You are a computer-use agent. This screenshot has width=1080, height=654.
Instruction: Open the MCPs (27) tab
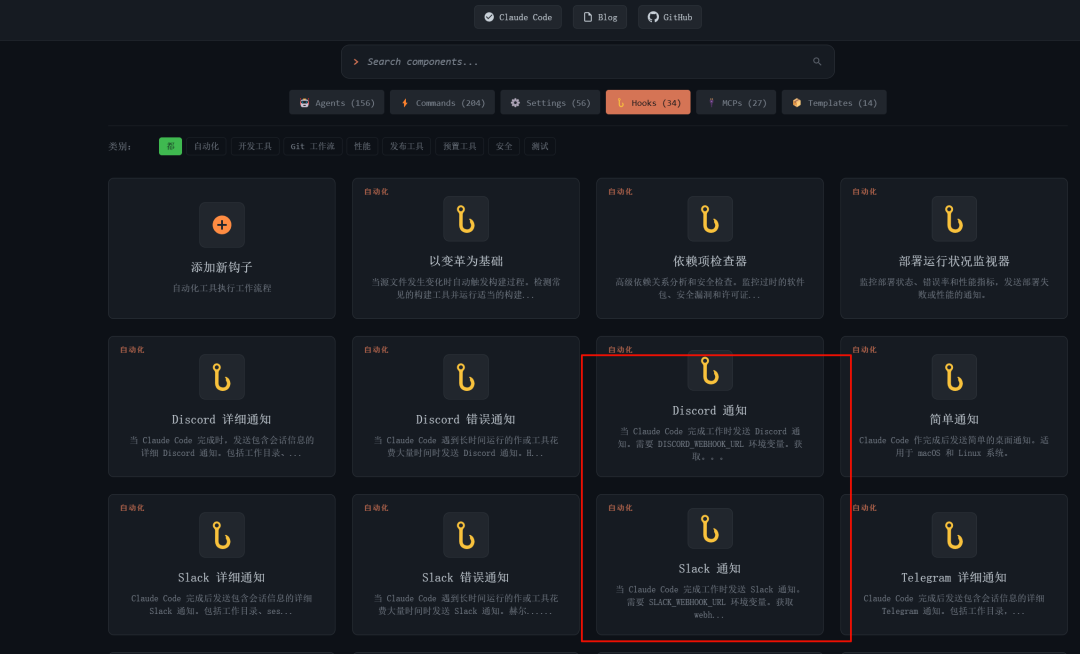(736, 103)
